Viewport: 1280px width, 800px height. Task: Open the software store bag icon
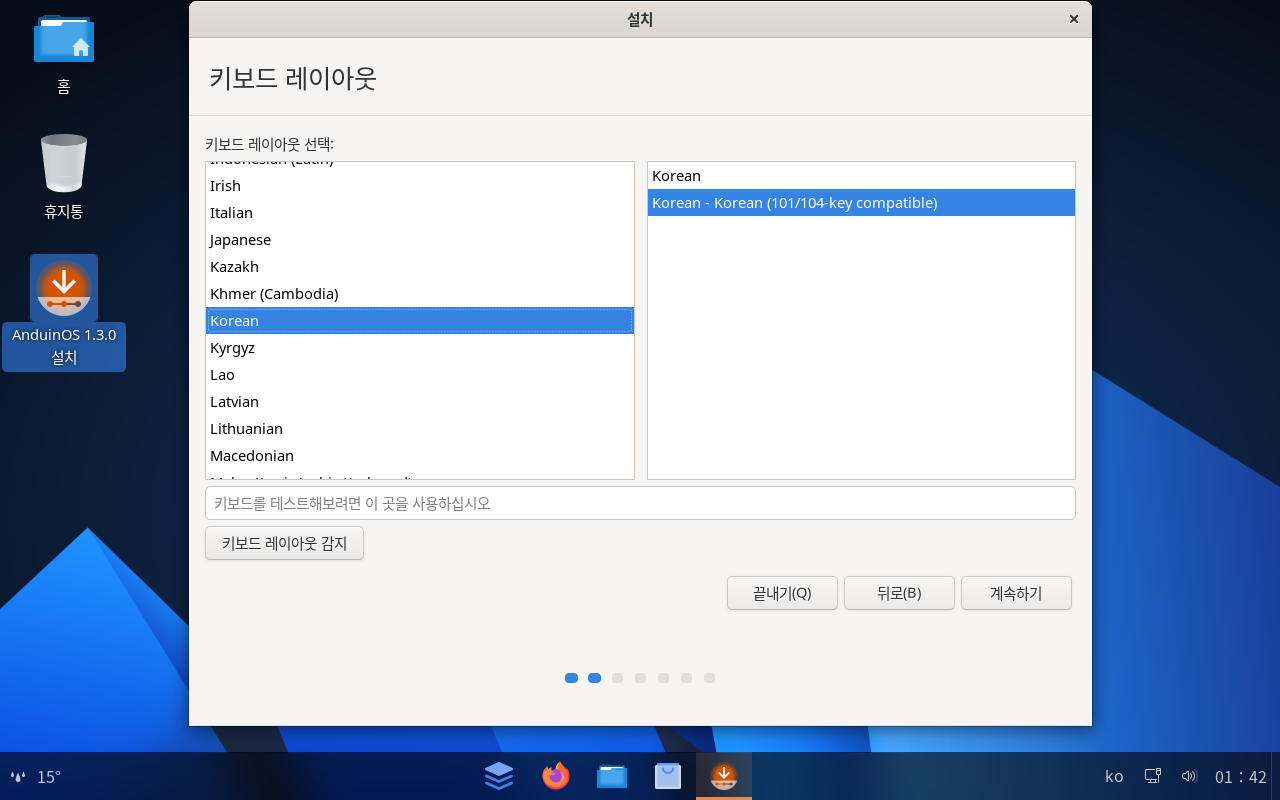[x=668, y=775]
